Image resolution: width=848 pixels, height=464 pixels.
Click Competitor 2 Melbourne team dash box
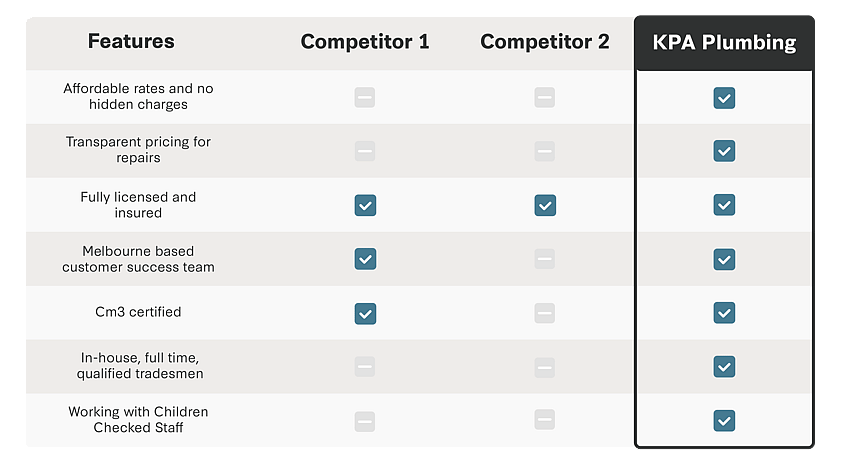(544, 259)
